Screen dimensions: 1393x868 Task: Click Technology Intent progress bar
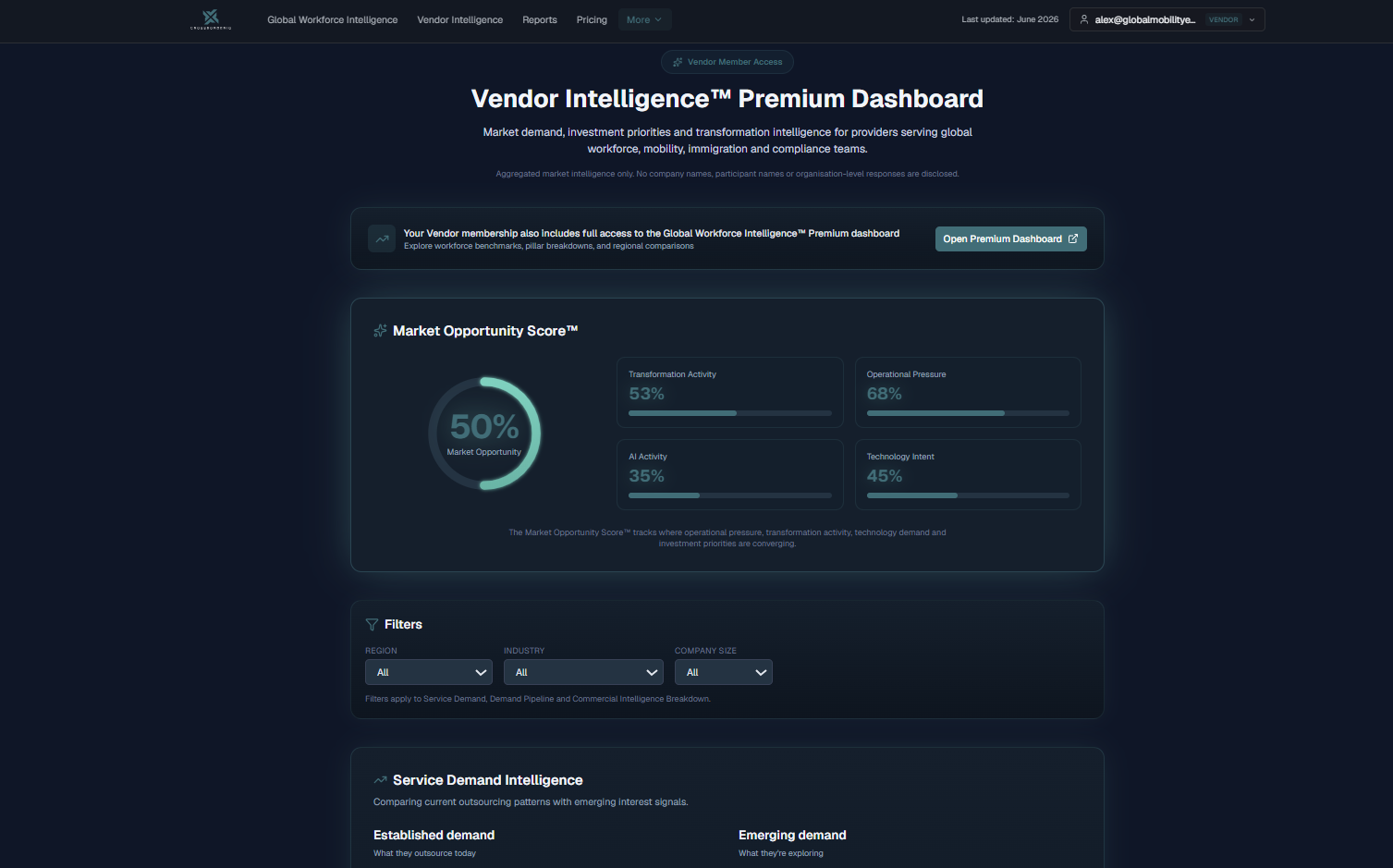pos(968,495)
